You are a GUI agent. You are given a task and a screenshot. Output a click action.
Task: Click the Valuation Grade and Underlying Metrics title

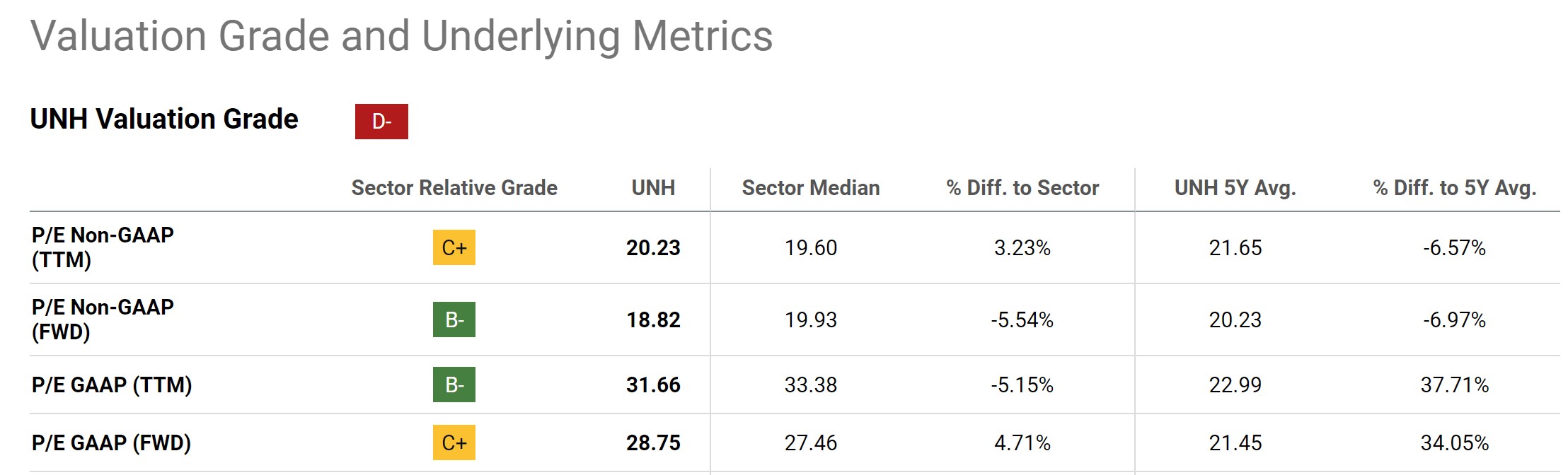click(x=401, y=35)
